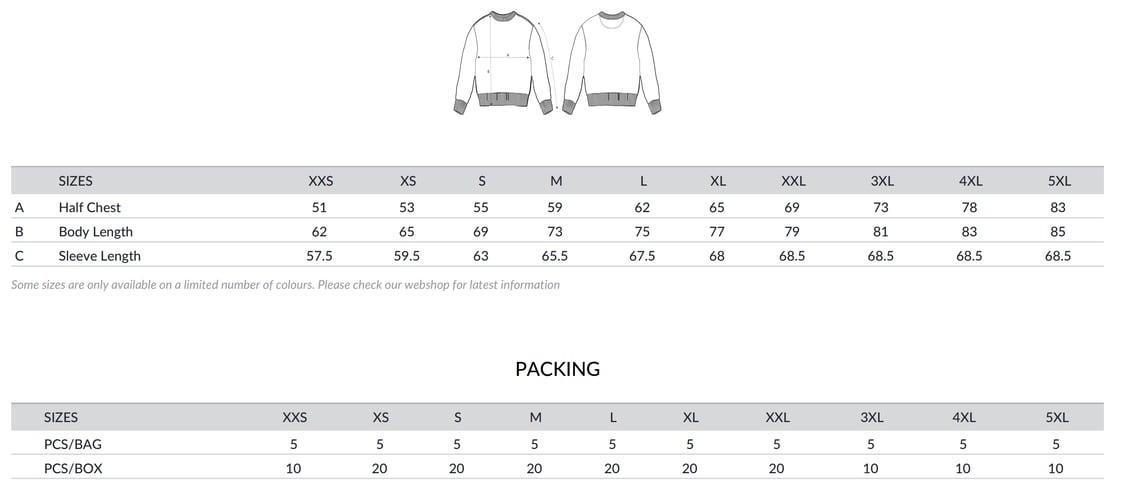Select the Sleeve Length row label
This screenshot has width=1121, height=493.
tap(99, 255)
